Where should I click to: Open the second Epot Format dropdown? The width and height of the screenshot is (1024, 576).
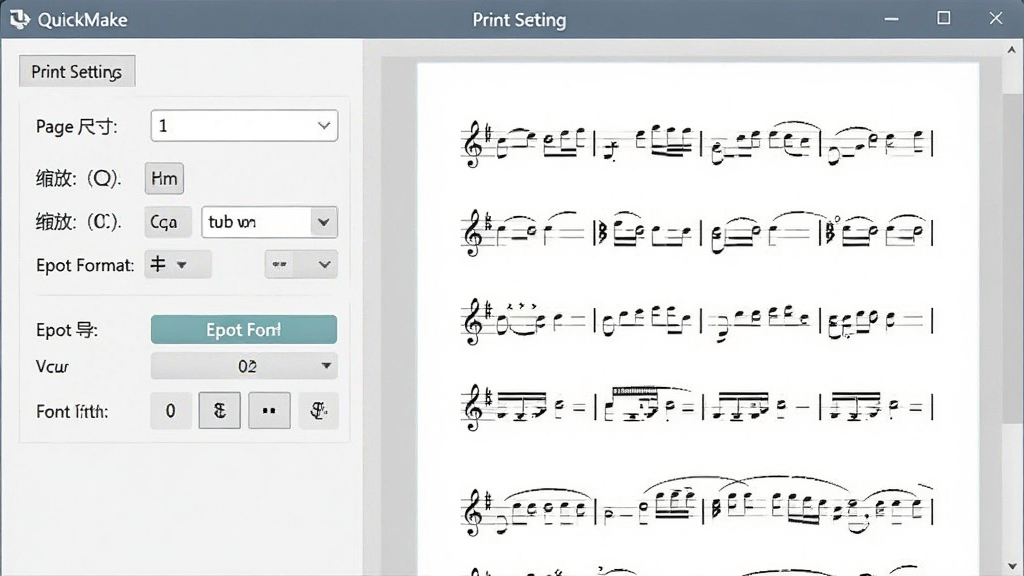(x=301, y=264)
